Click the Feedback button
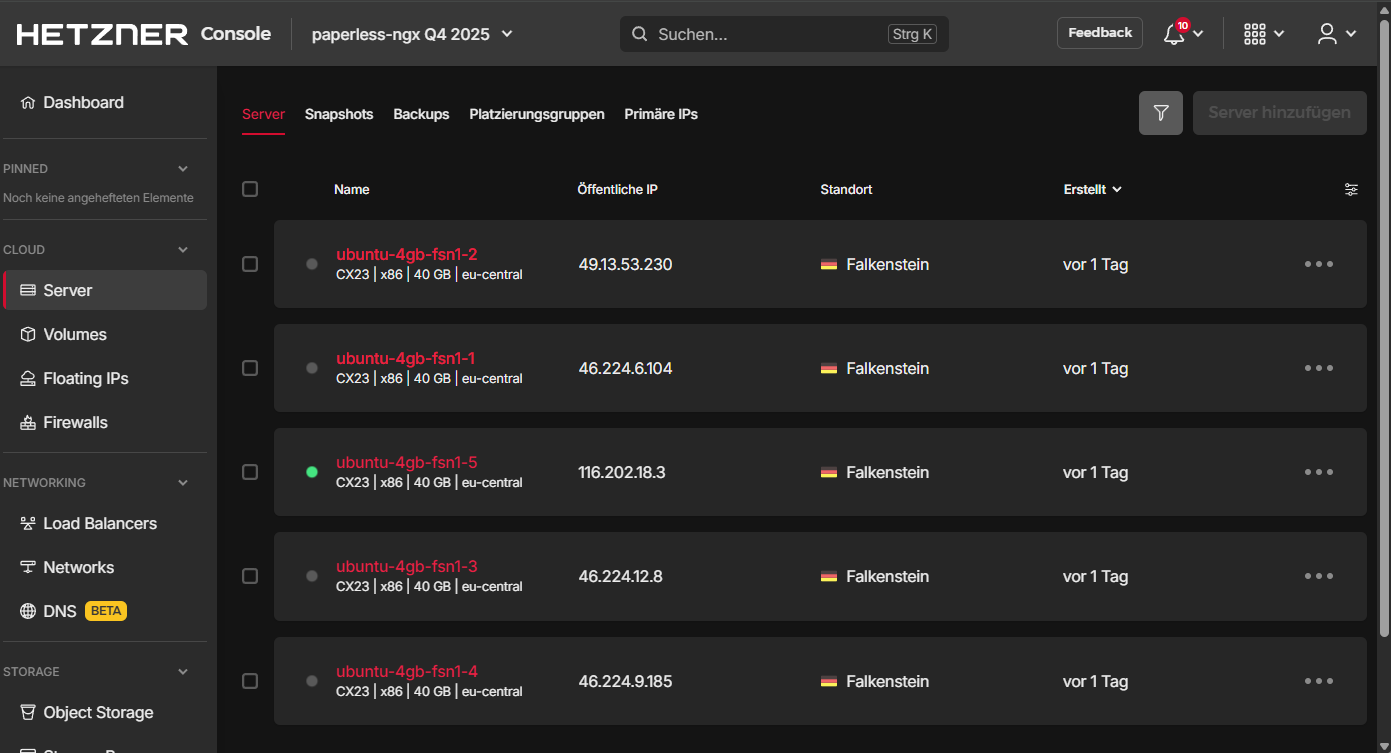The height and width of the screenshot is (753, 1391). click(x=1099, y=33)
